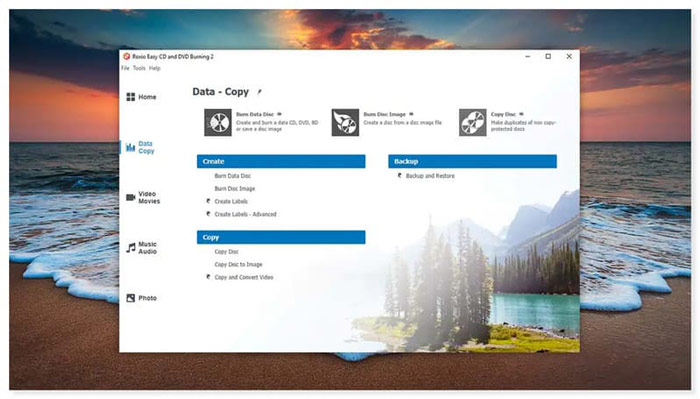The width and height of the screenshot is (700, 399).
Task: Click pin icon next to Copy Disc title
Action: (521, 114)
